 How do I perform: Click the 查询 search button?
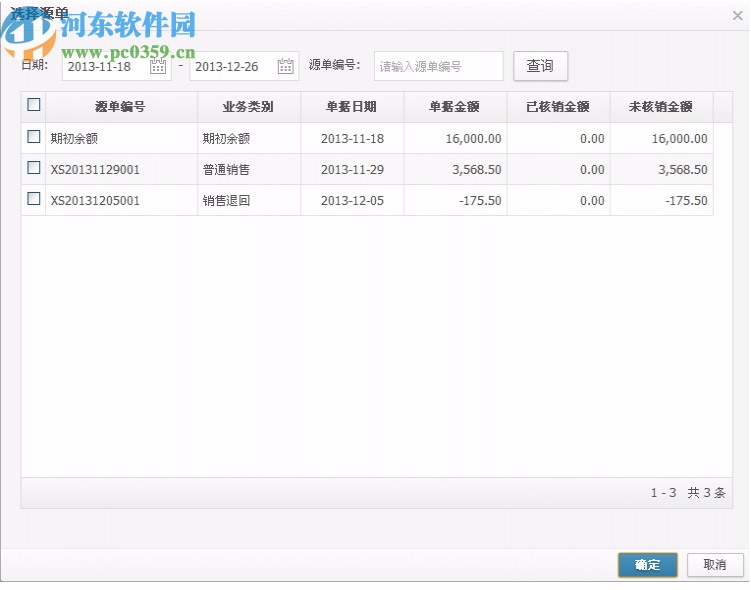coord(540,66)
